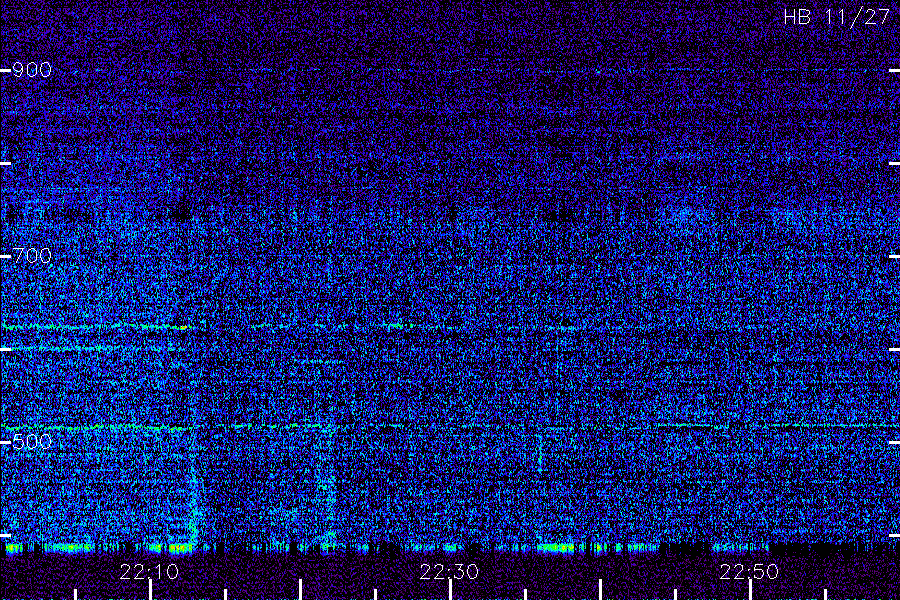Viewport: 900px width, 600px height.
Task: Click the 500 frequency axis label
Action: (x=32, y=442)
